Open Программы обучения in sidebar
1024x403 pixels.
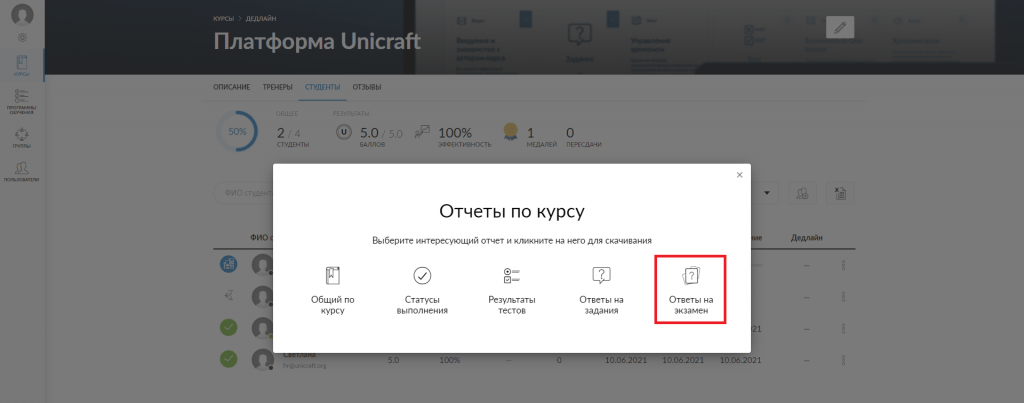click(x=22, y=101)
